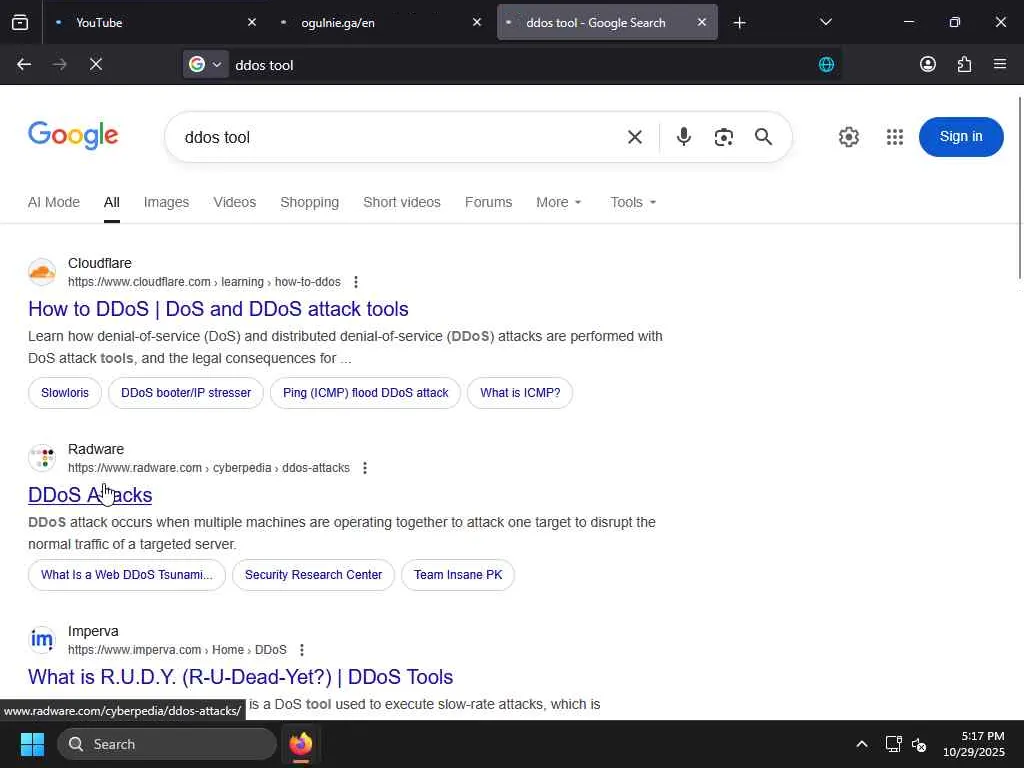Open more options for Cloudflare result
Viewport: 1024px width, 768px height.
click(x=356, y=282)
